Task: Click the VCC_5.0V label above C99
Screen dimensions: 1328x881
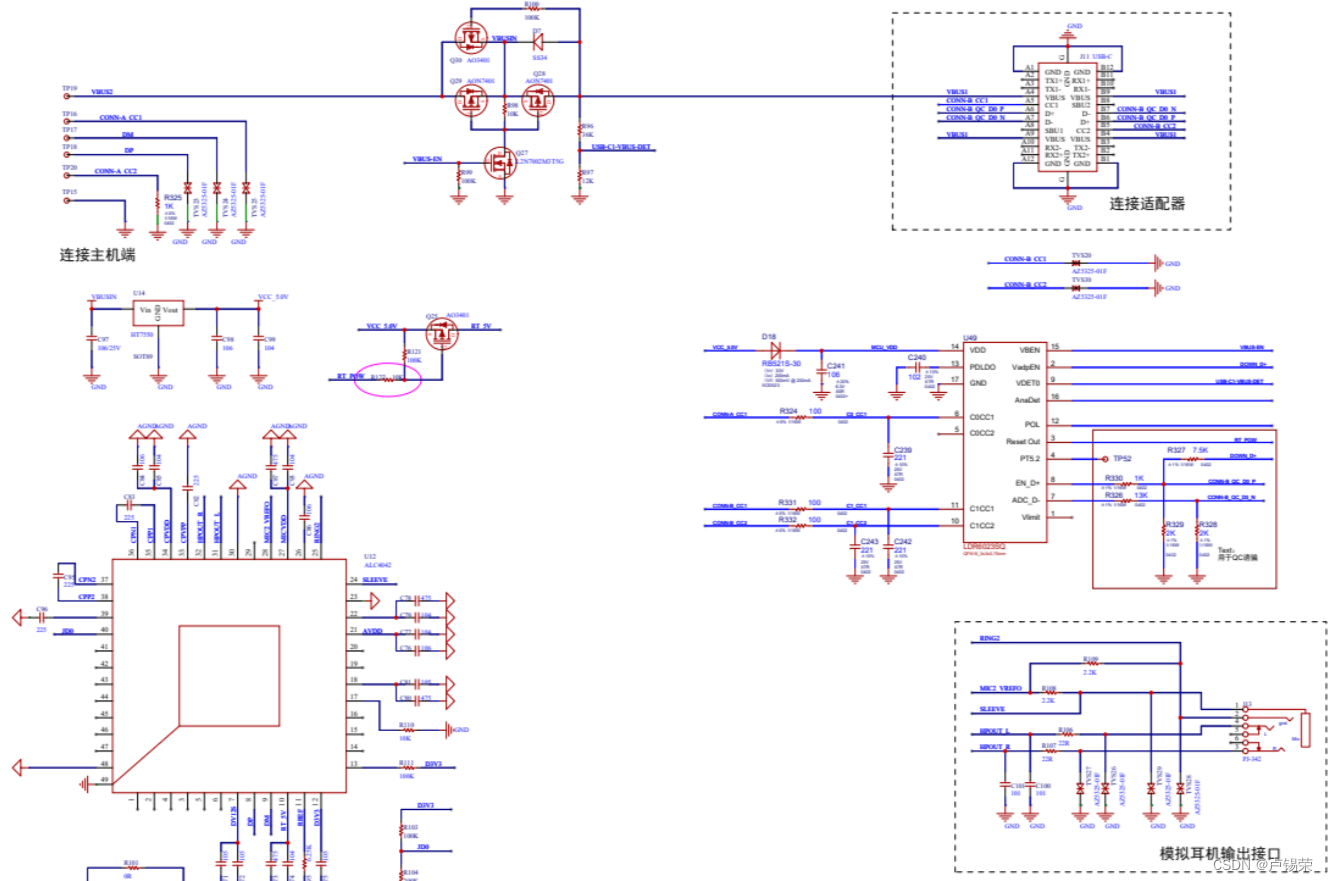Action: click(x=273, y=297)
